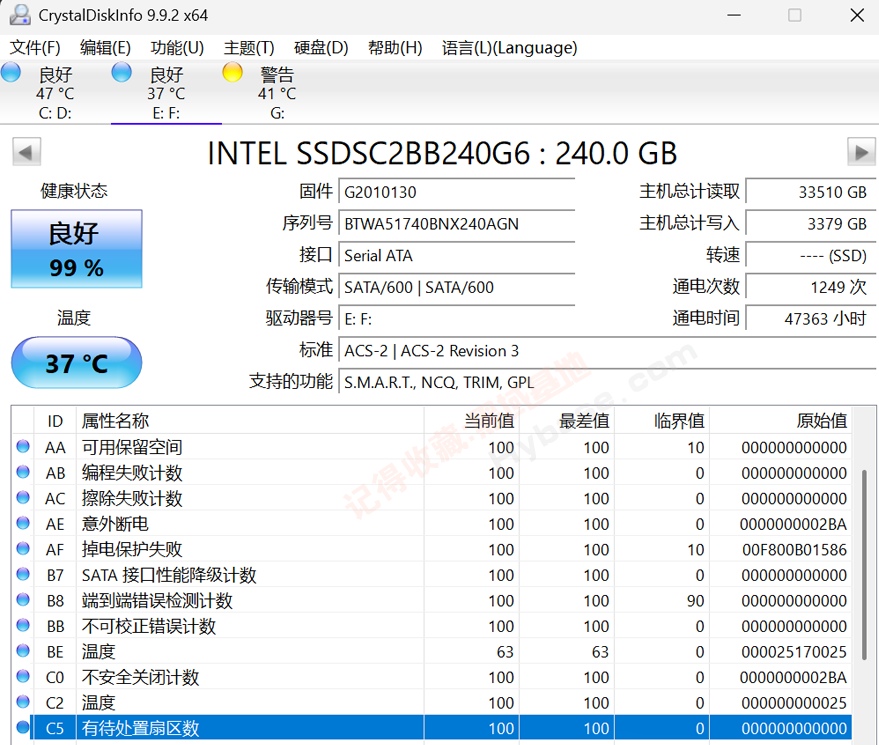
Task: Click status dot of AF row
Action: [23, 548]
